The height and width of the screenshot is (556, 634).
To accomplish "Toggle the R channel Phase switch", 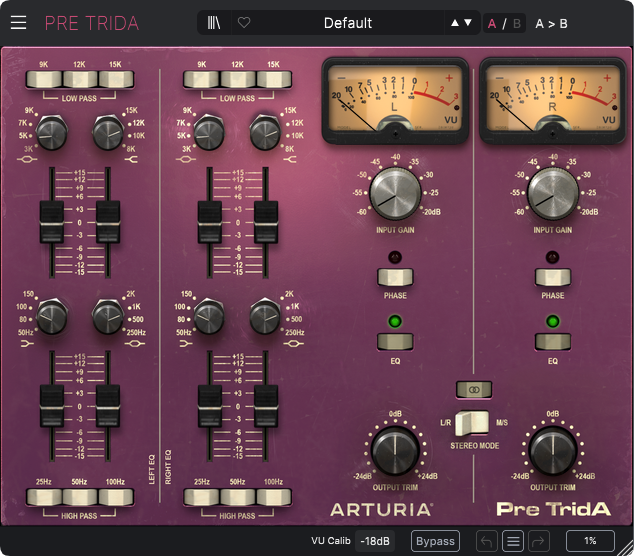I will click(x=553, y=277).
